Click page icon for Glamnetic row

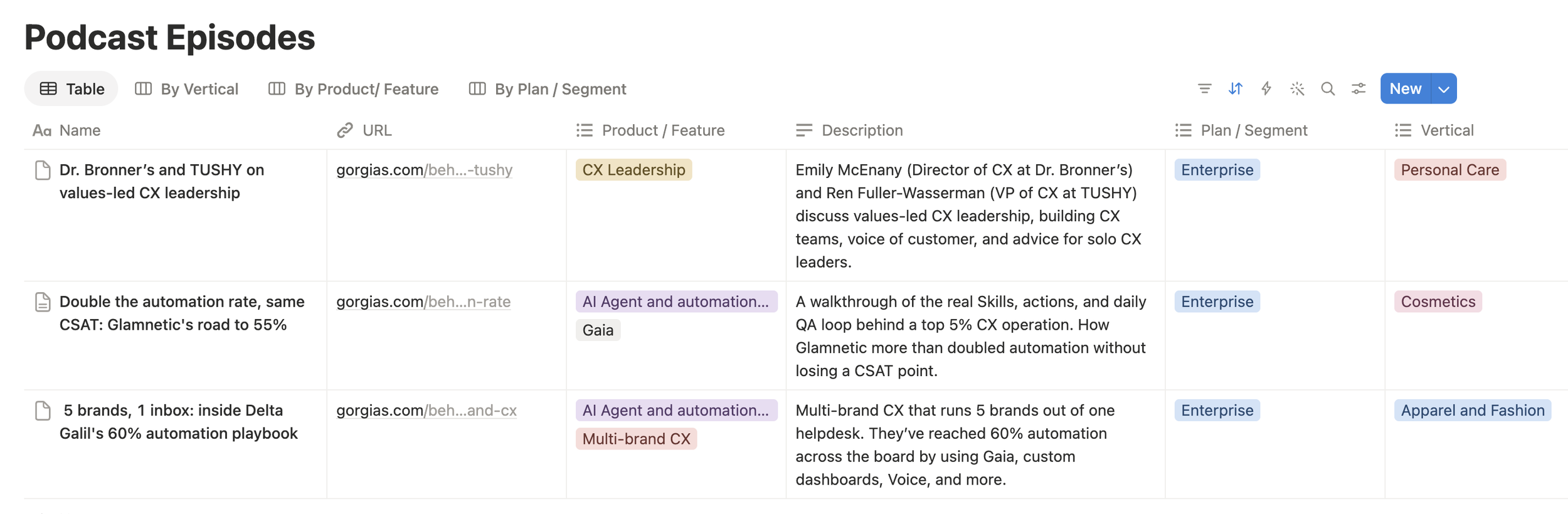click(x=43, y=302)
